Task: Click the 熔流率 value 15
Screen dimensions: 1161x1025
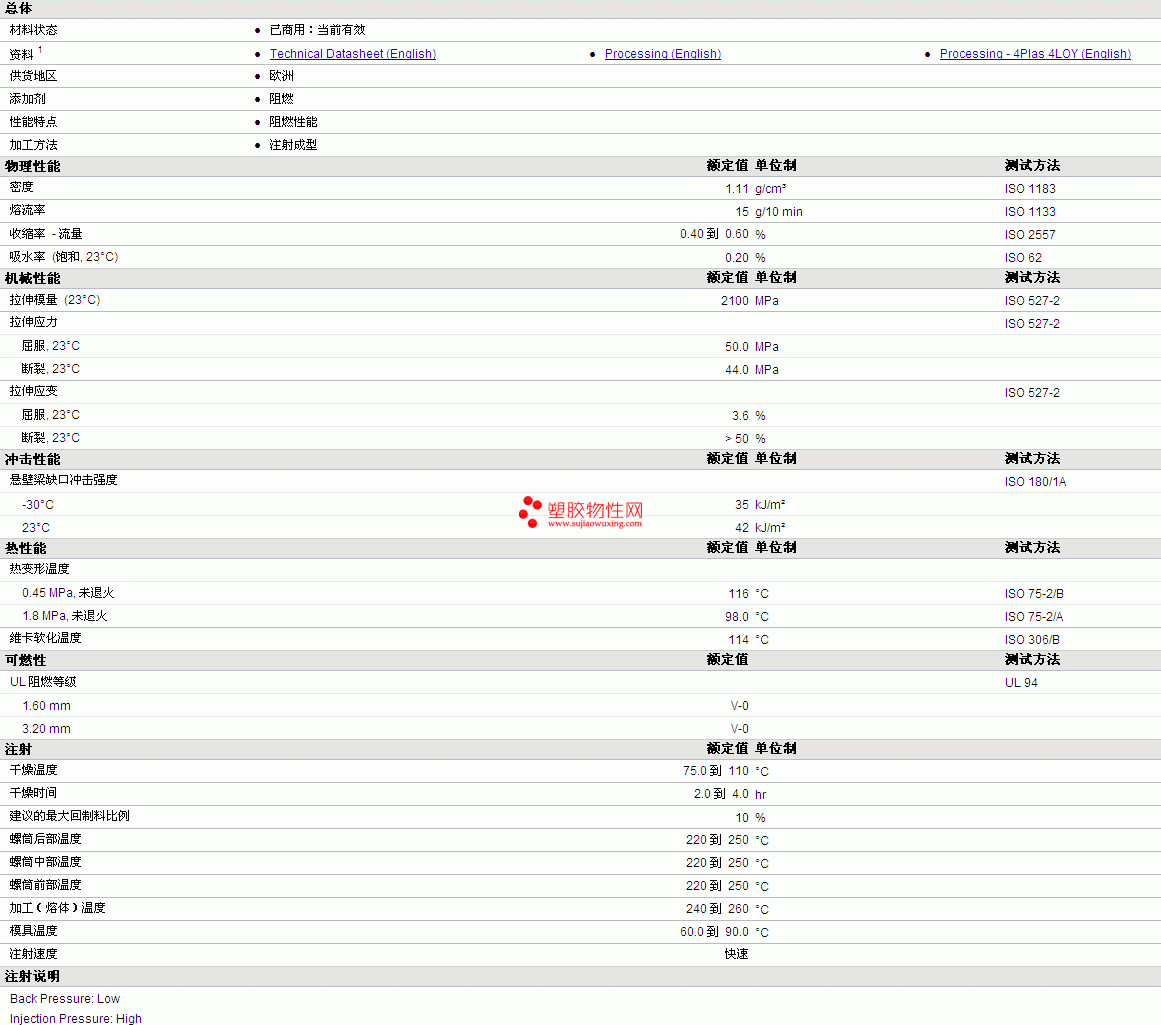Action: click(742, 212)
